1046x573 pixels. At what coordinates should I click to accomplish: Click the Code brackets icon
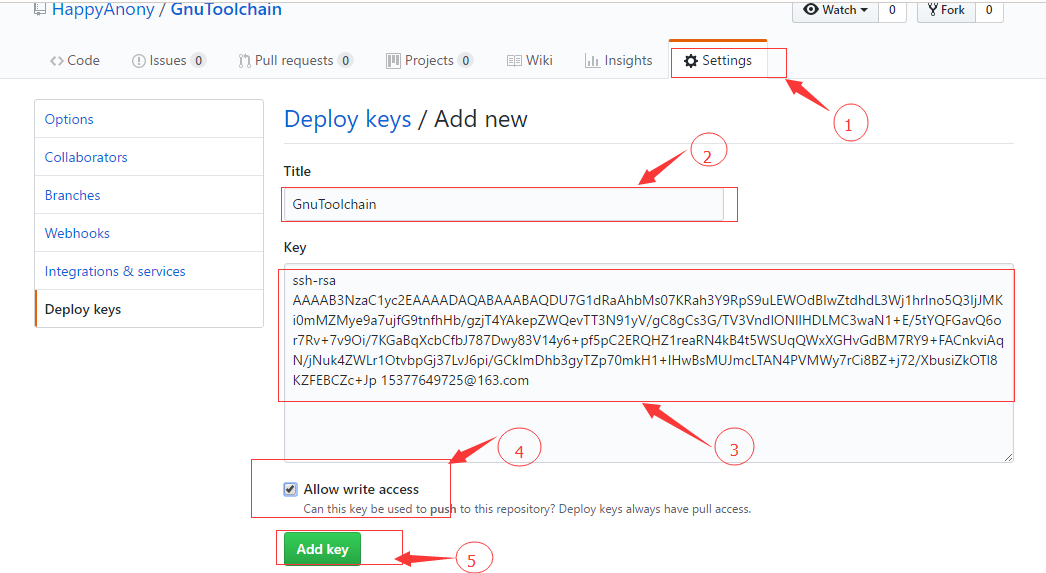57,61
